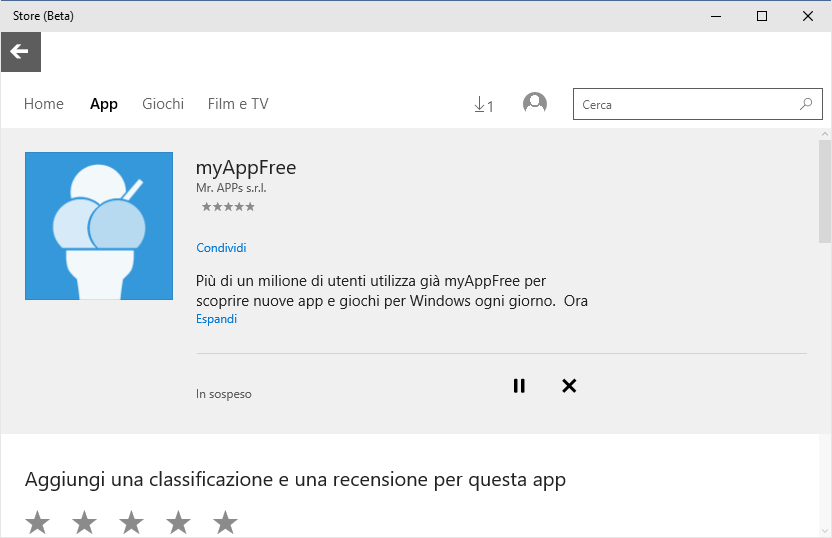Open the user account profile icon

click(535, 103)
